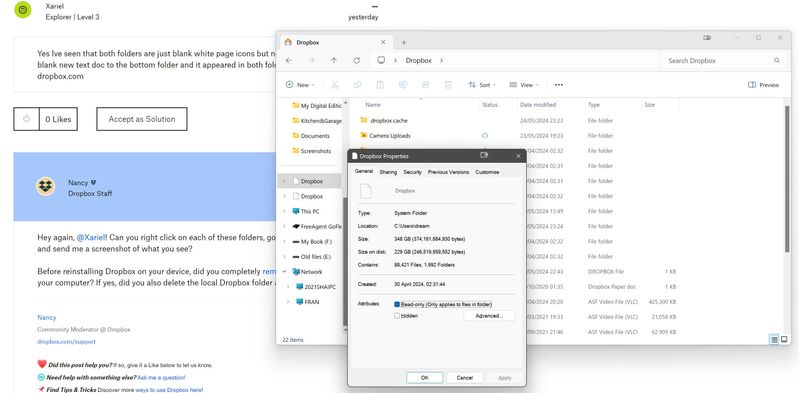The width and height of the screenshot is (799, 393).
Task: Switch to the Sharing tab
Action: 388,172
